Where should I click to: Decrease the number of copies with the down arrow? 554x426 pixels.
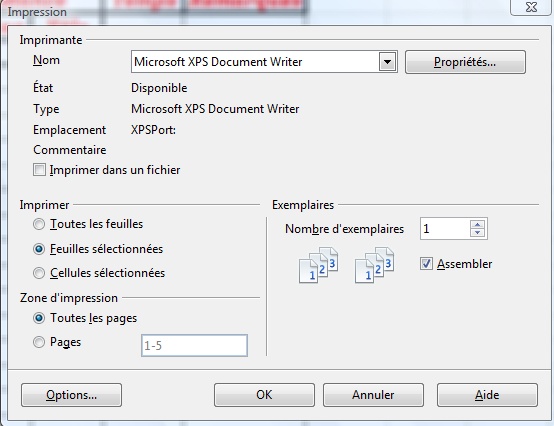coord(478,233)
